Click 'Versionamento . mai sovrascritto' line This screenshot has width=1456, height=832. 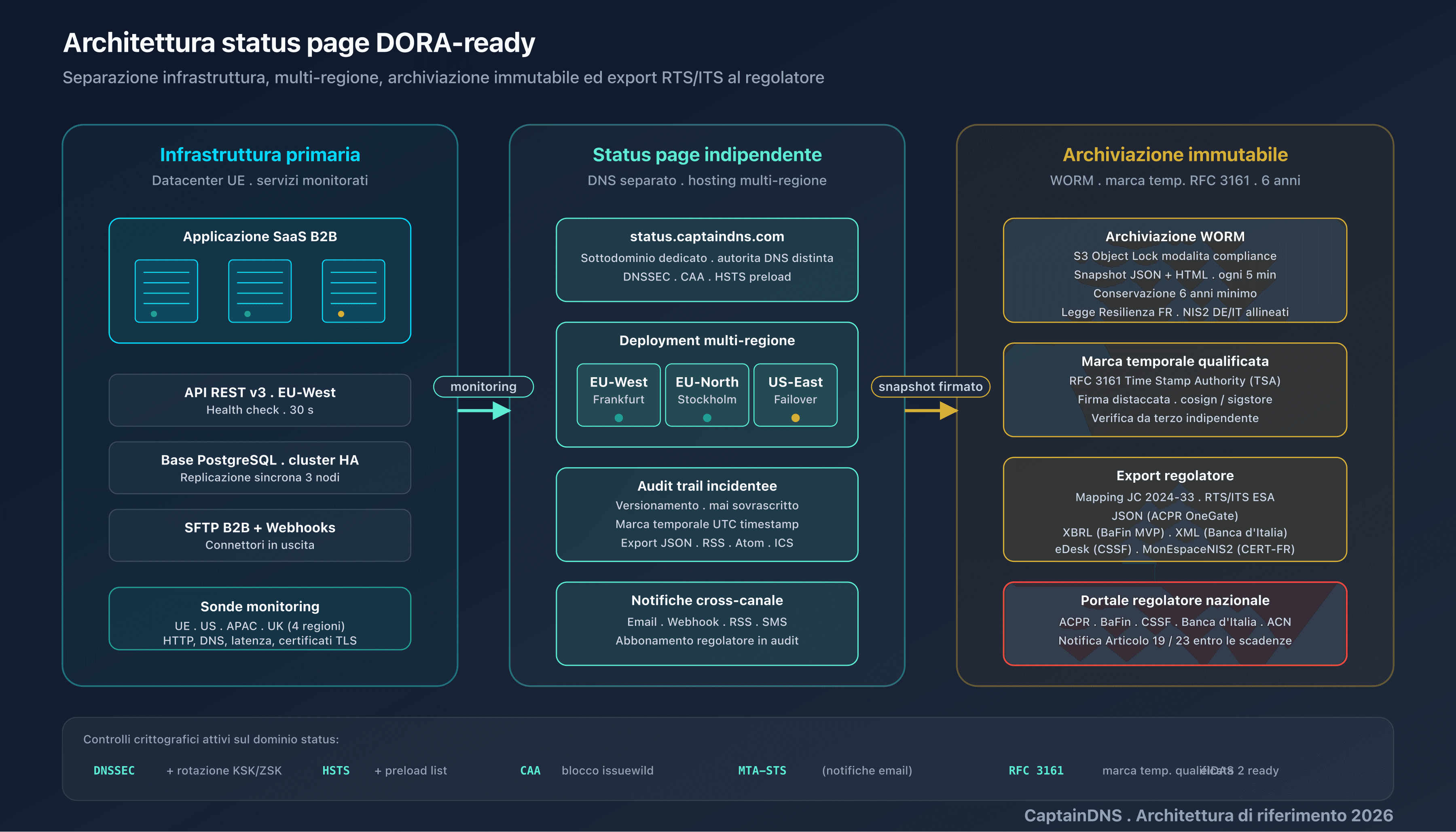pos(707,505)
